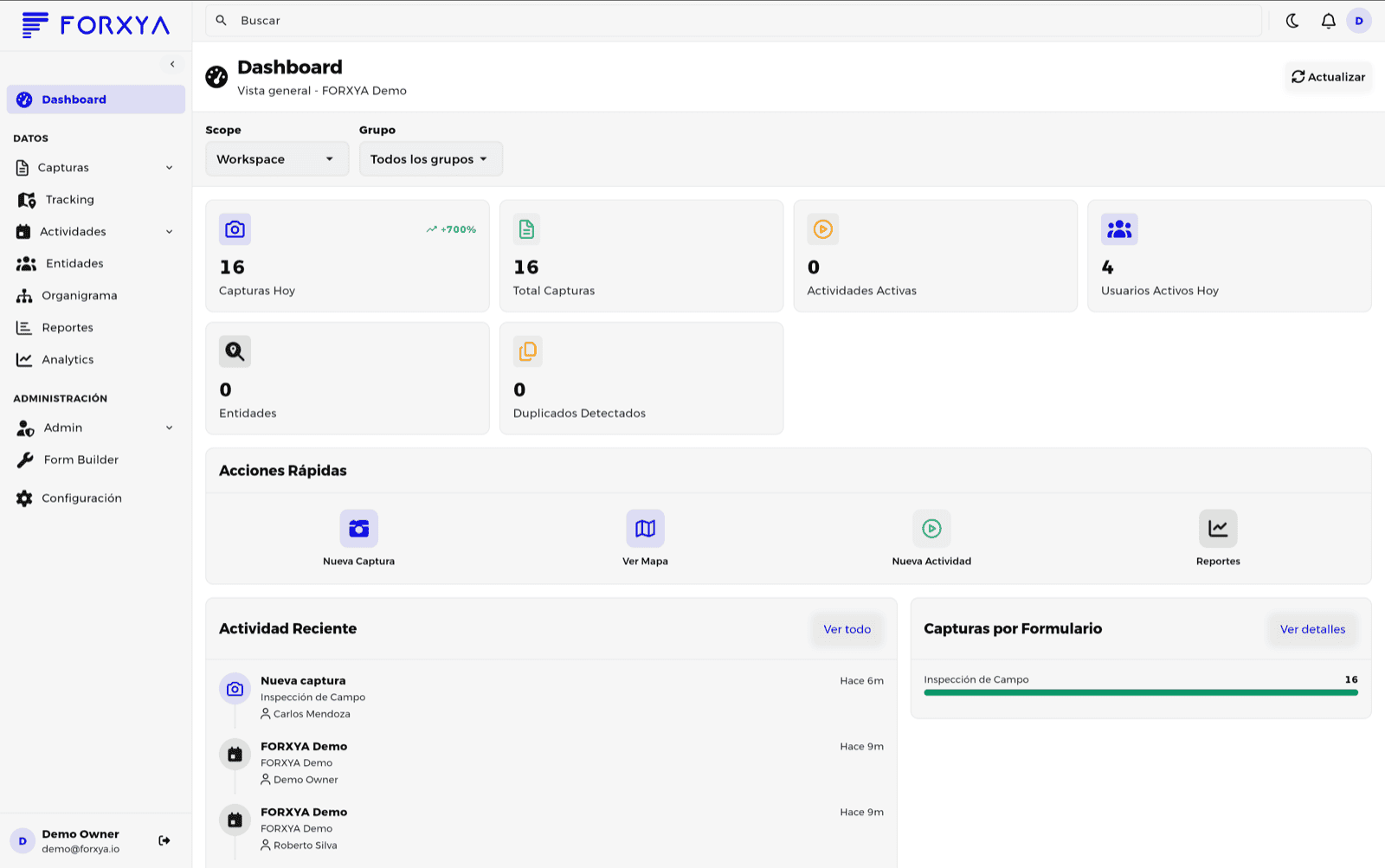This screenshot has height=868, width=1385.
Task: Open Ver Mapa map icon
Action: [645, 529]
